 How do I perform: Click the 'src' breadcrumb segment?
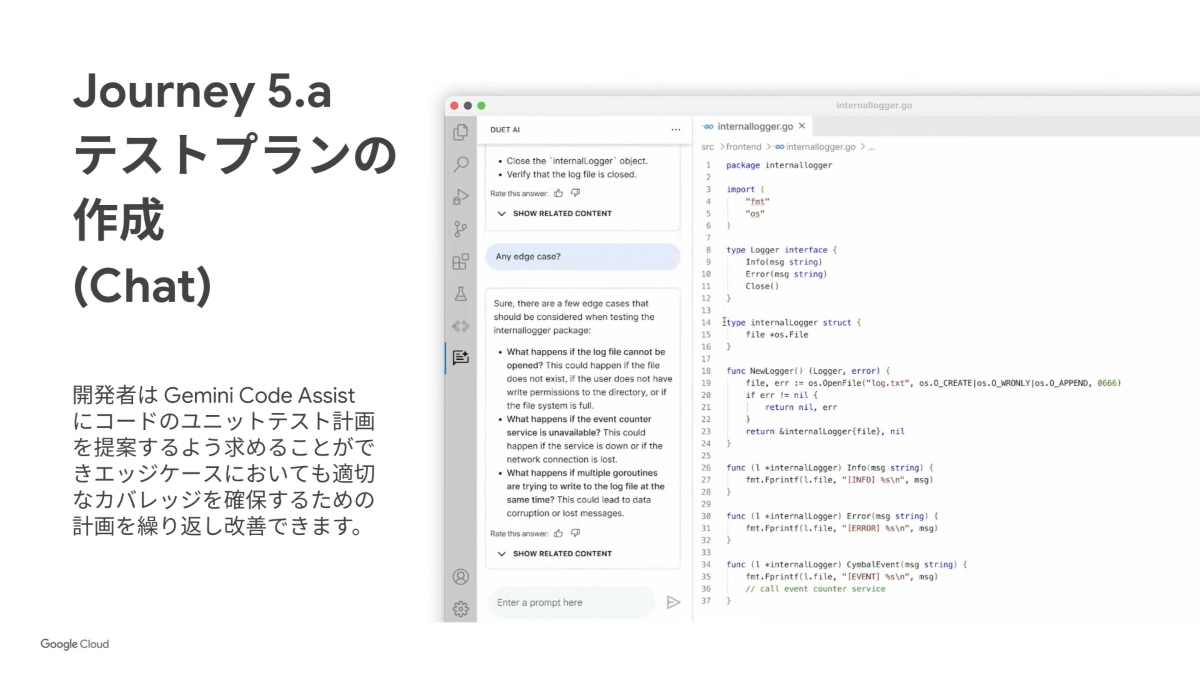pyautogui.click(x=707, y=146)
